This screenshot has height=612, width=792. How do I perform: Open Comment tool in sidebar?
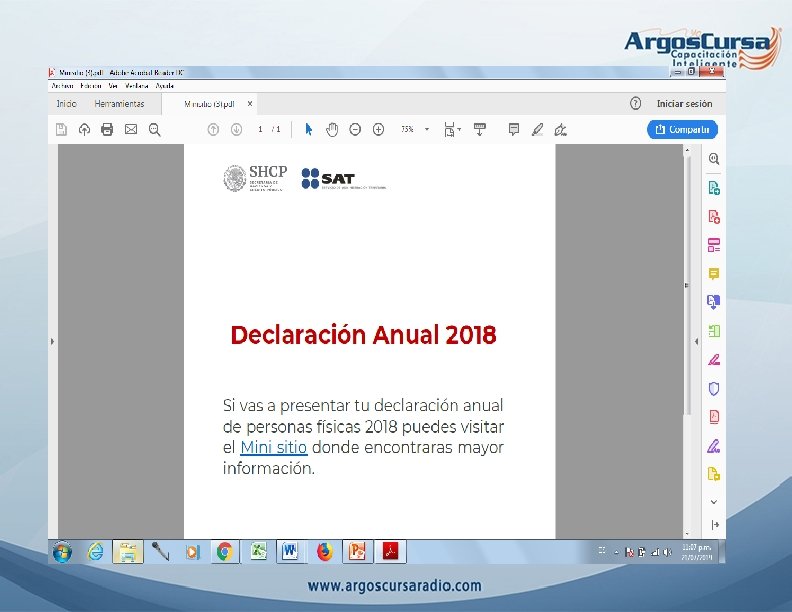pos(714,274)
